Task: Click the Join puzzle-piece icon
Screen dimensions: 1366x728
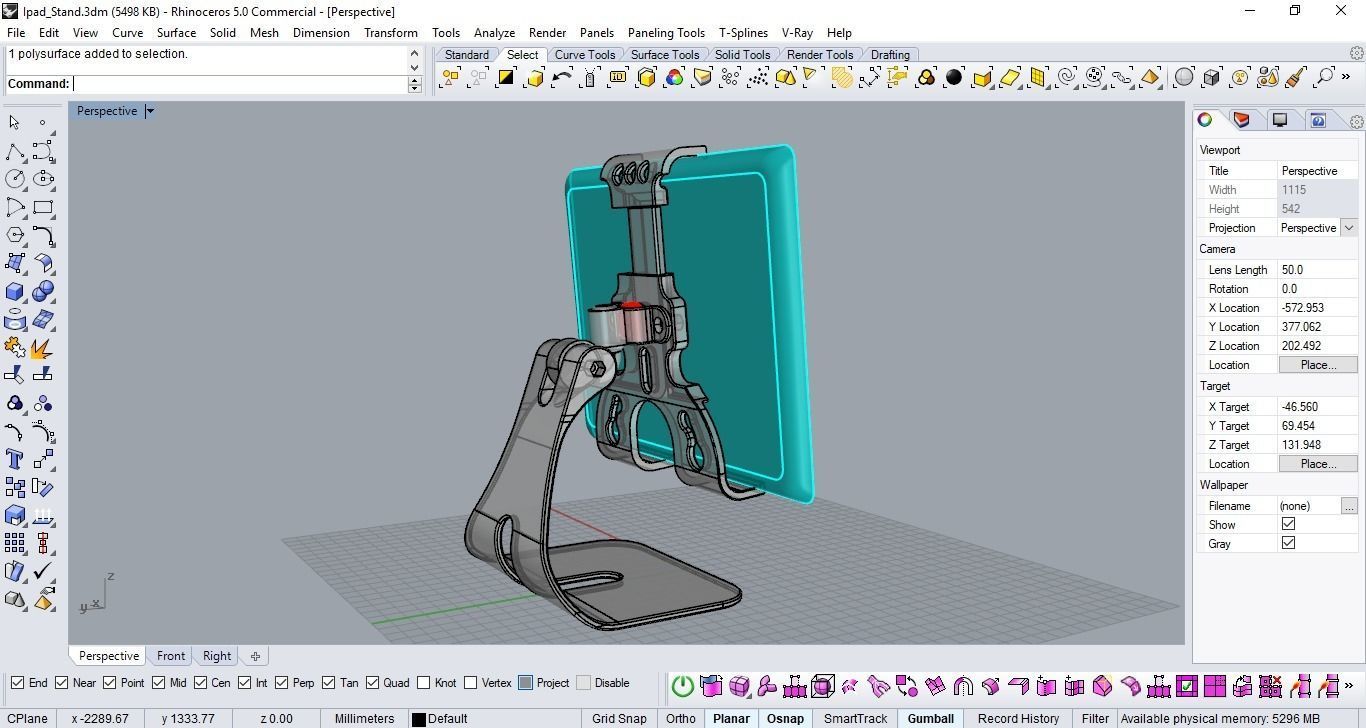Action: point(15,348)
